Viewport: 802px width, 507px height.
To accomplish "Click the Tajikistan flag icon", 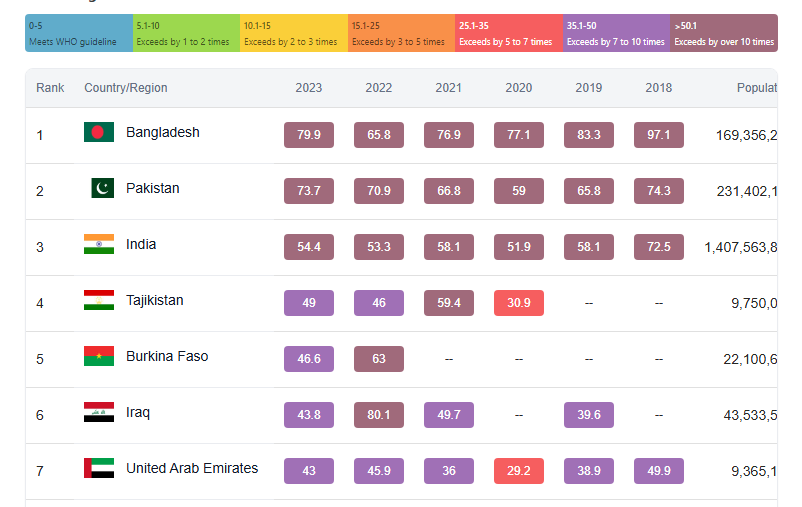I will (99, 301).
